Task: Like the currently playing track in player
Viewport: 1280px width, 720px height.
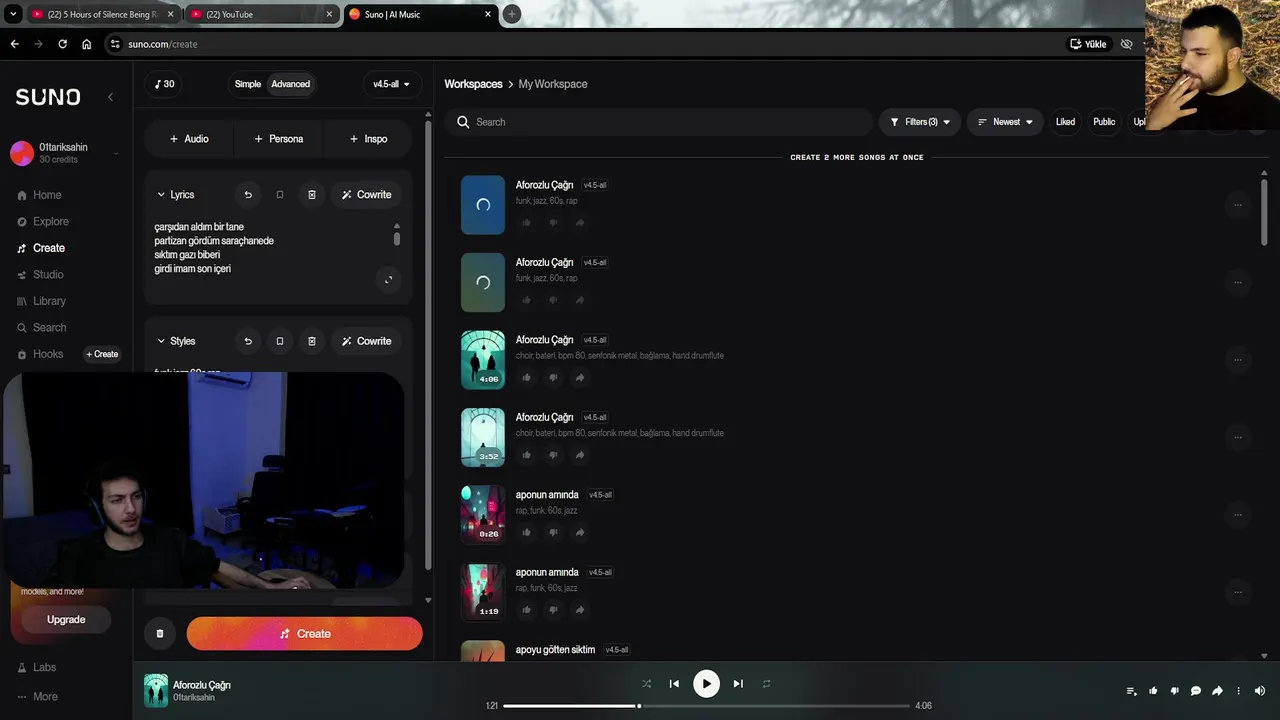Action: pyautogui.click(x=1153, y=691)
